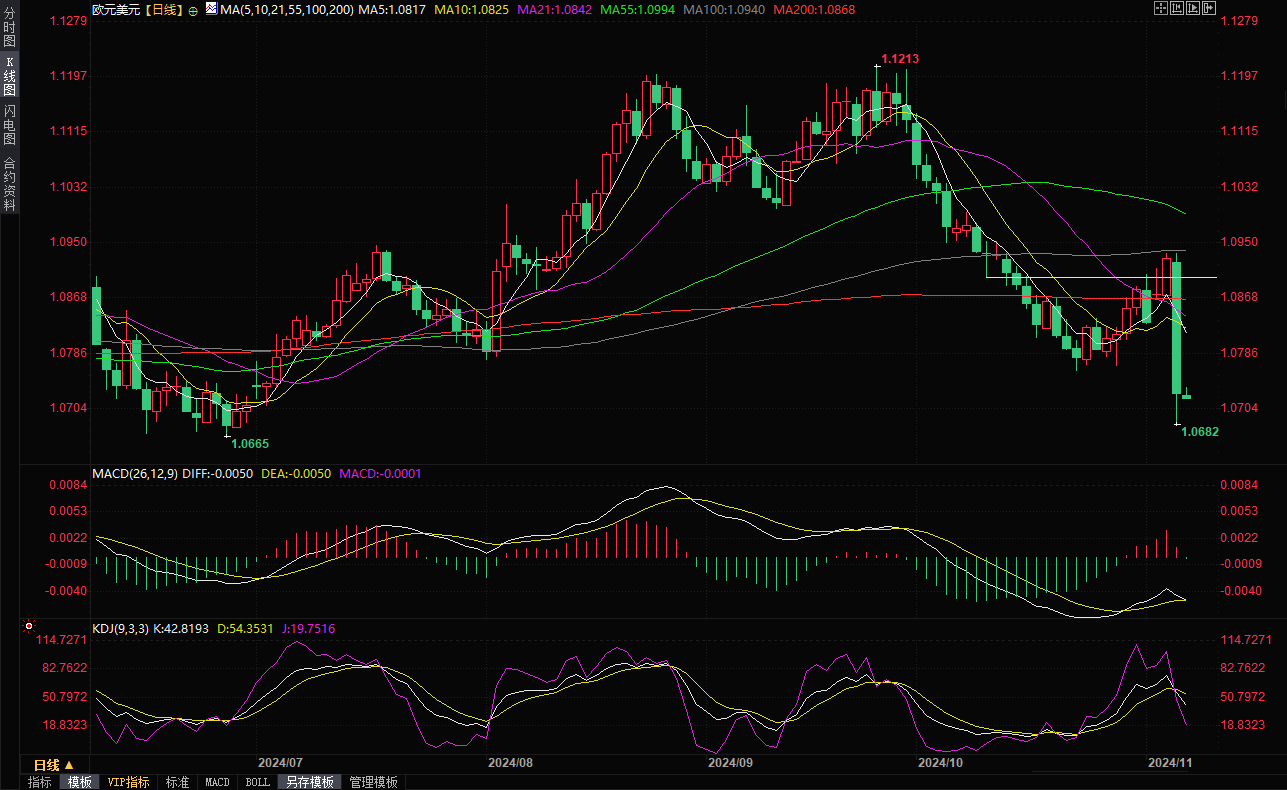Click the chart play-forward axis icon
Viewport: 1287px width, 790px height.
pyautogui.click(x=1193, y=9)
